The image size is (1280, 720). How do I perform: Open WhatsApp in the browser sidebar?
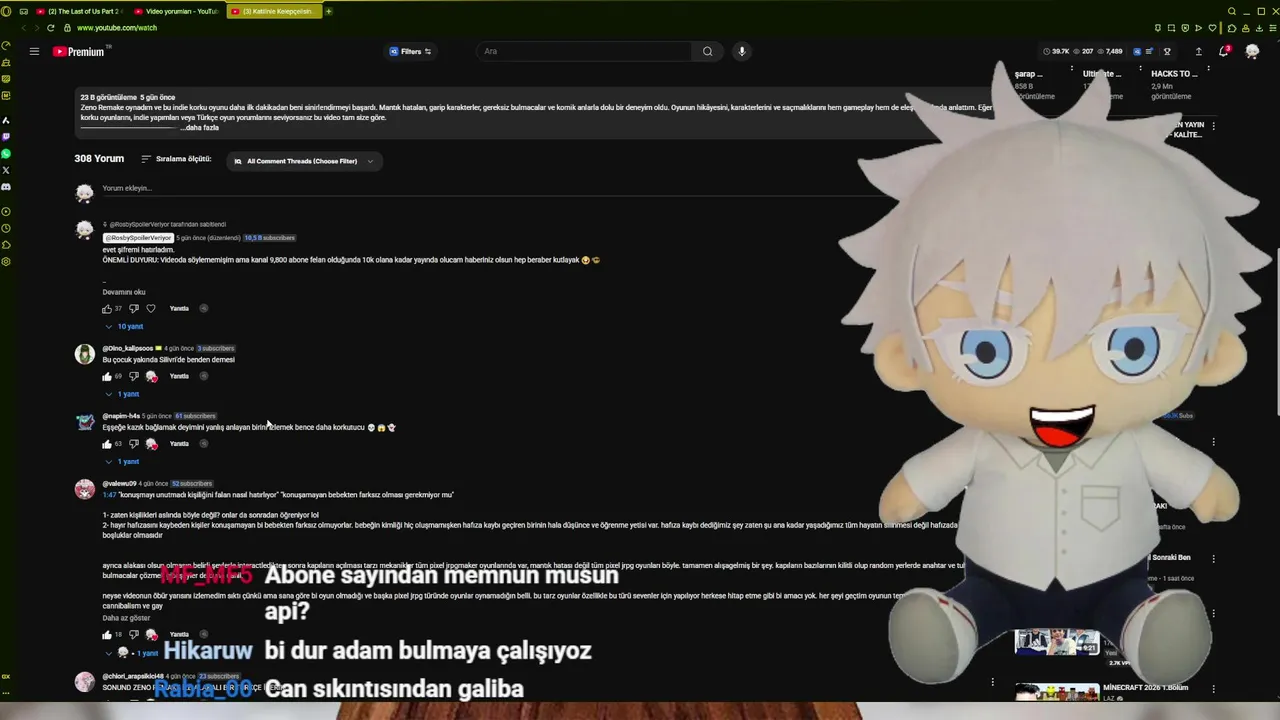click(x=6, y=153)
